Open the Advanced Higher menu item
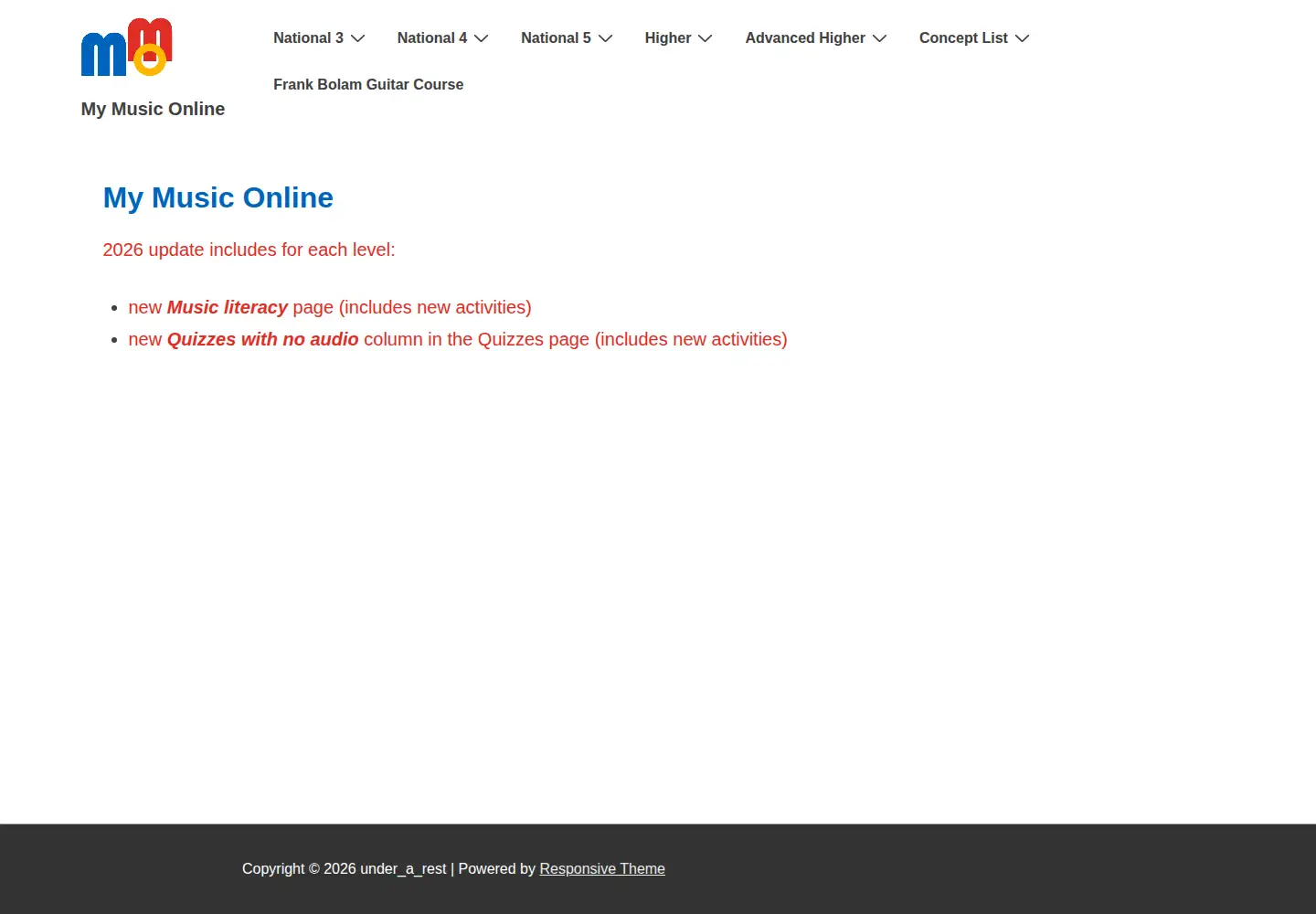This screenshot has width=1316, height=914. (x=805, y=37)
